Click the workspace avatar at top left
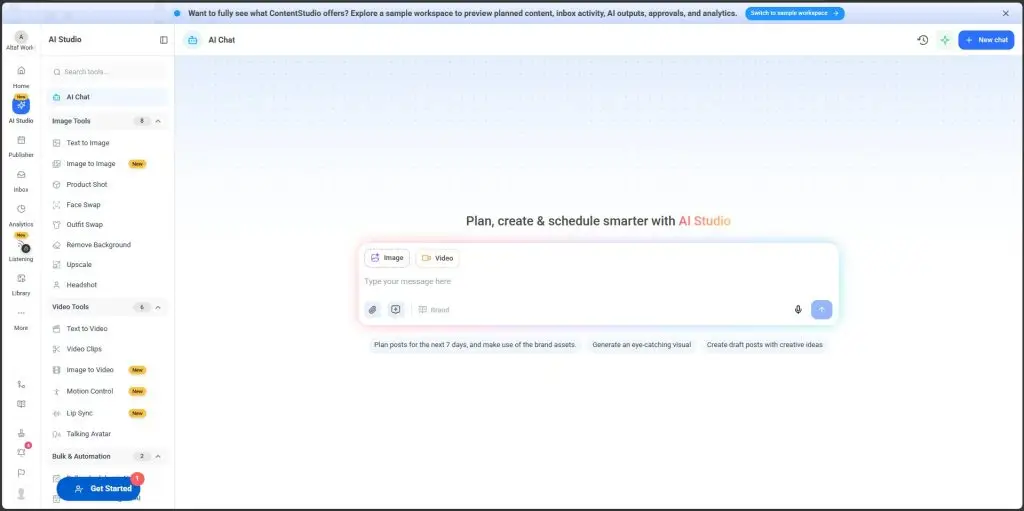 pyautogui.click(x=21, y=37)
